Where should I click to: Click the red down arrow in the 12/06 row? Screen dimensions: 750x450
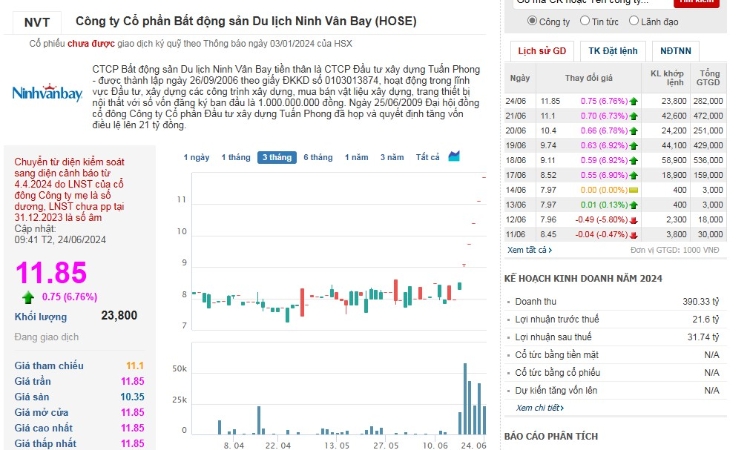coord(634,220)
